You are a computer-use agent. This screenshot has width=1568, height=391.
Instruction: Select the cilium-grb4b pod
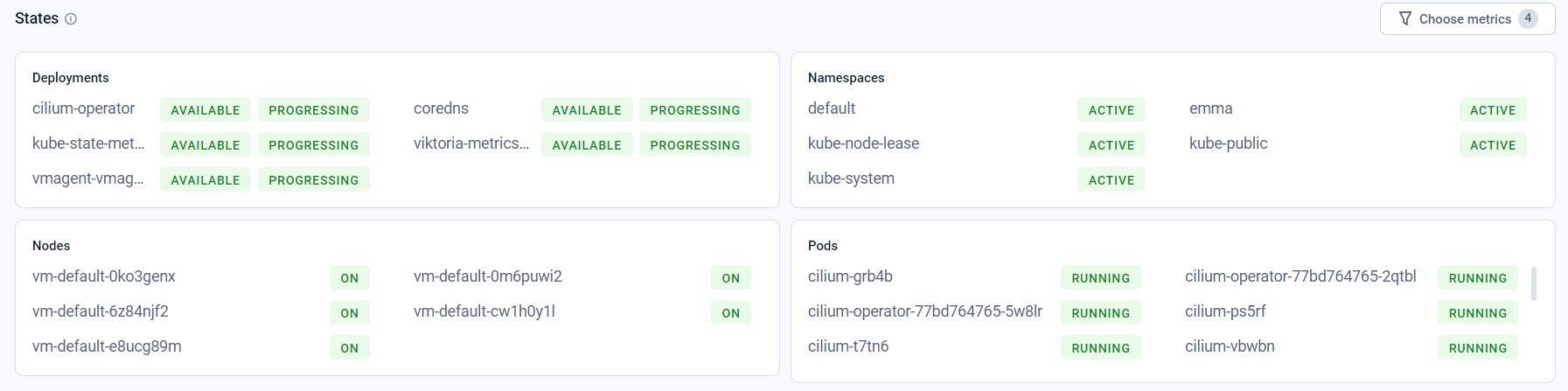point(850,276)
